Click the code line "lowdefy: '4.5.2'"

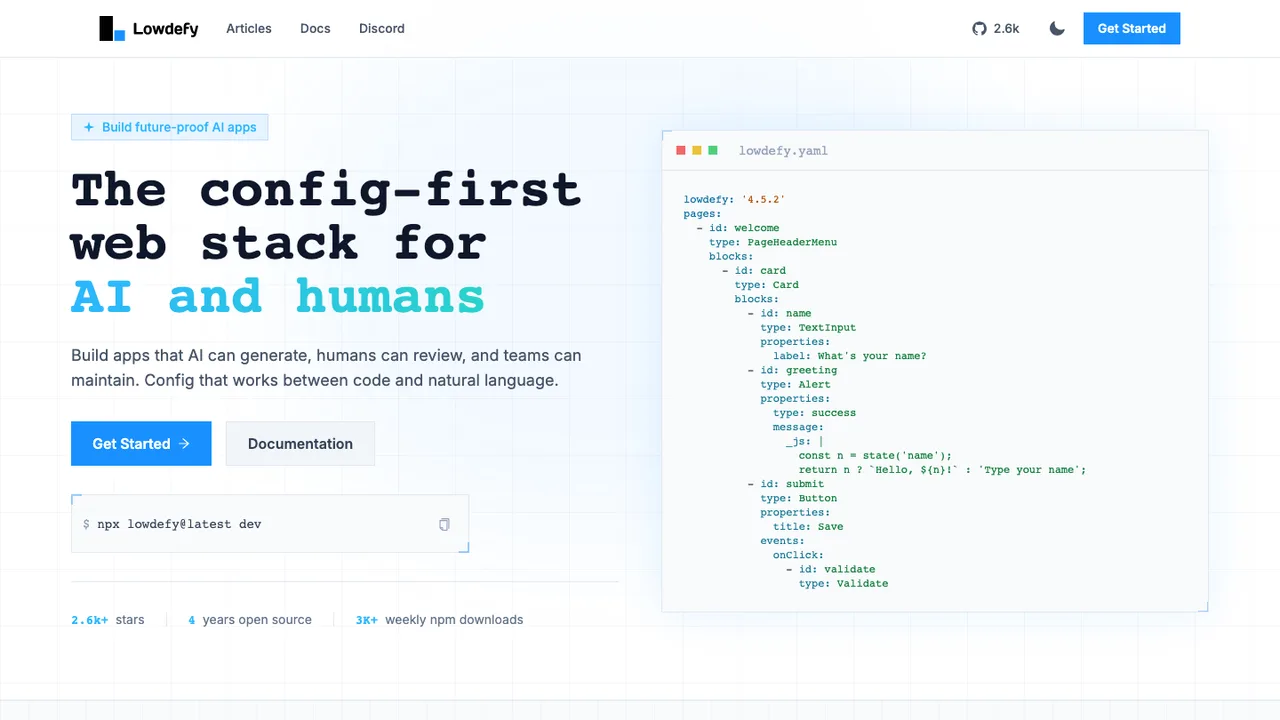click(734, 200)
